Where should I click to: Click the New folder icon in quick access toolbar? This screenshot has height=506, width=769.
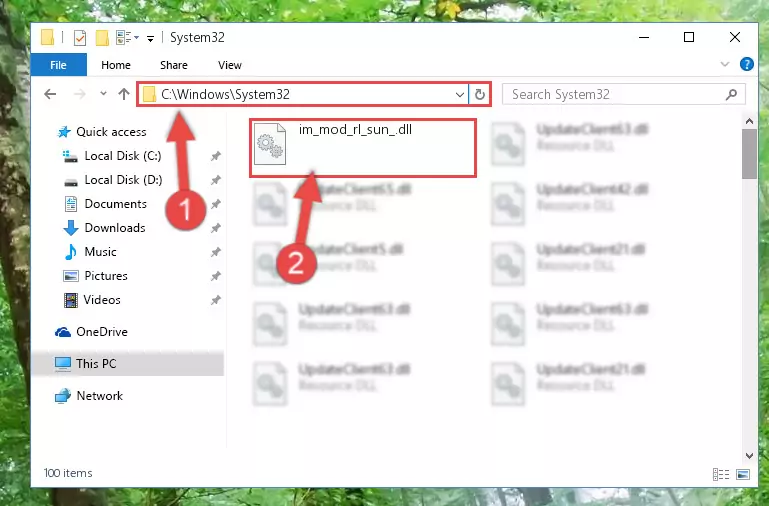pos(102,38)
